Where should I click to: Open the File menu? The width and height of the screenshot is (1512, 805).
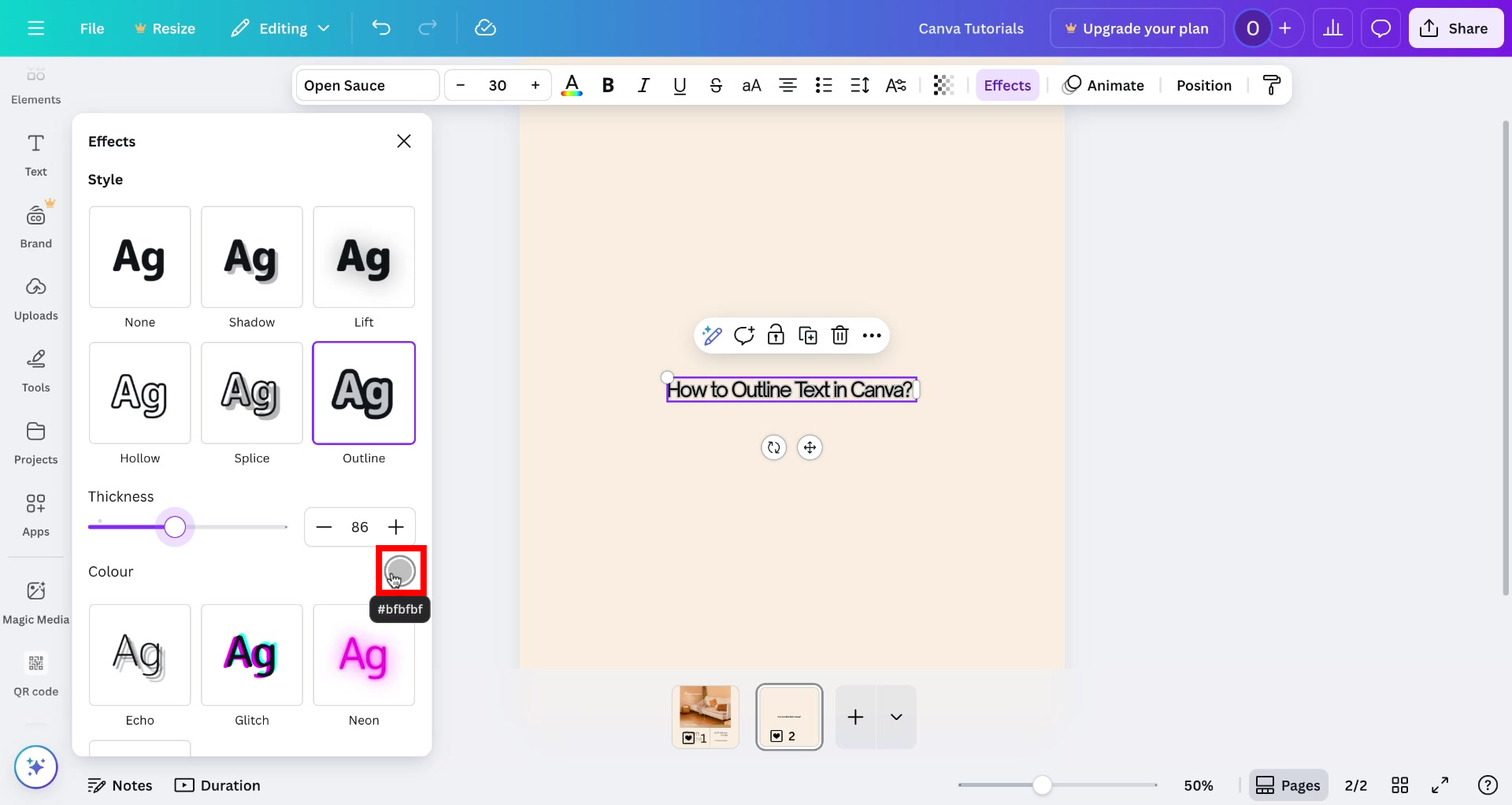(92, 28)
